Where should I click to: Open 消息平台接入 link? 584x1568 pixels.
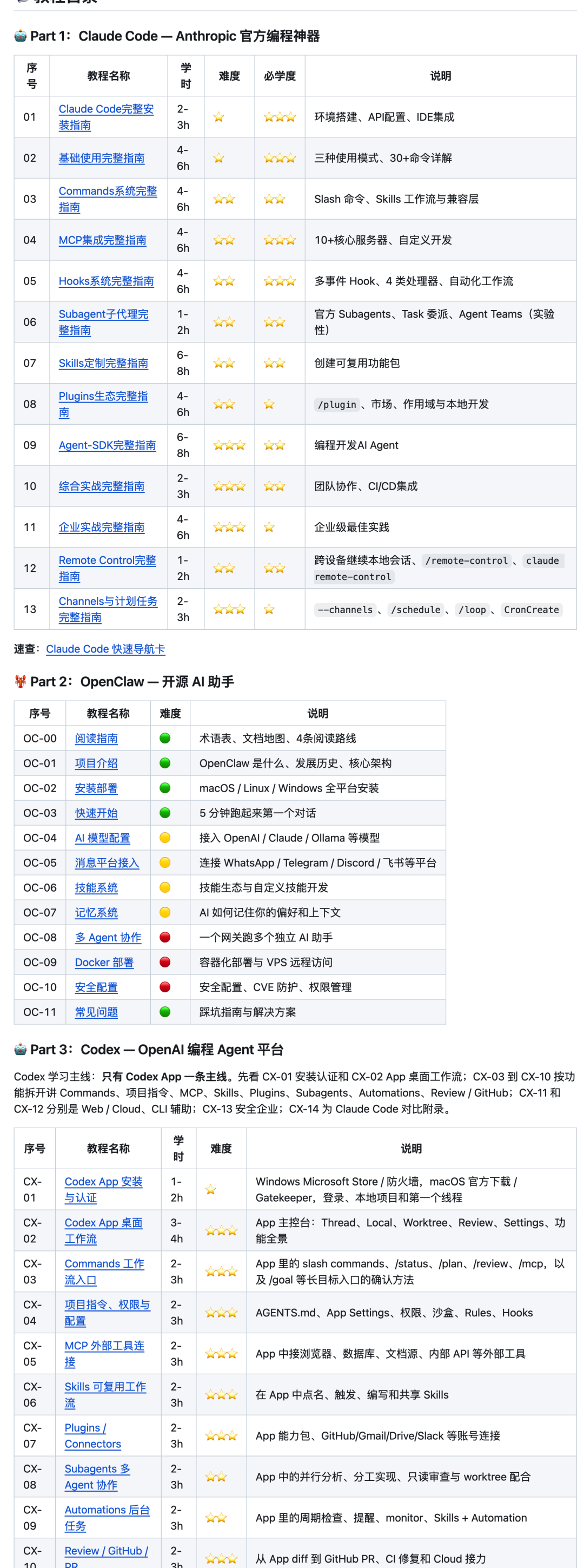click(x=107, y=863)
